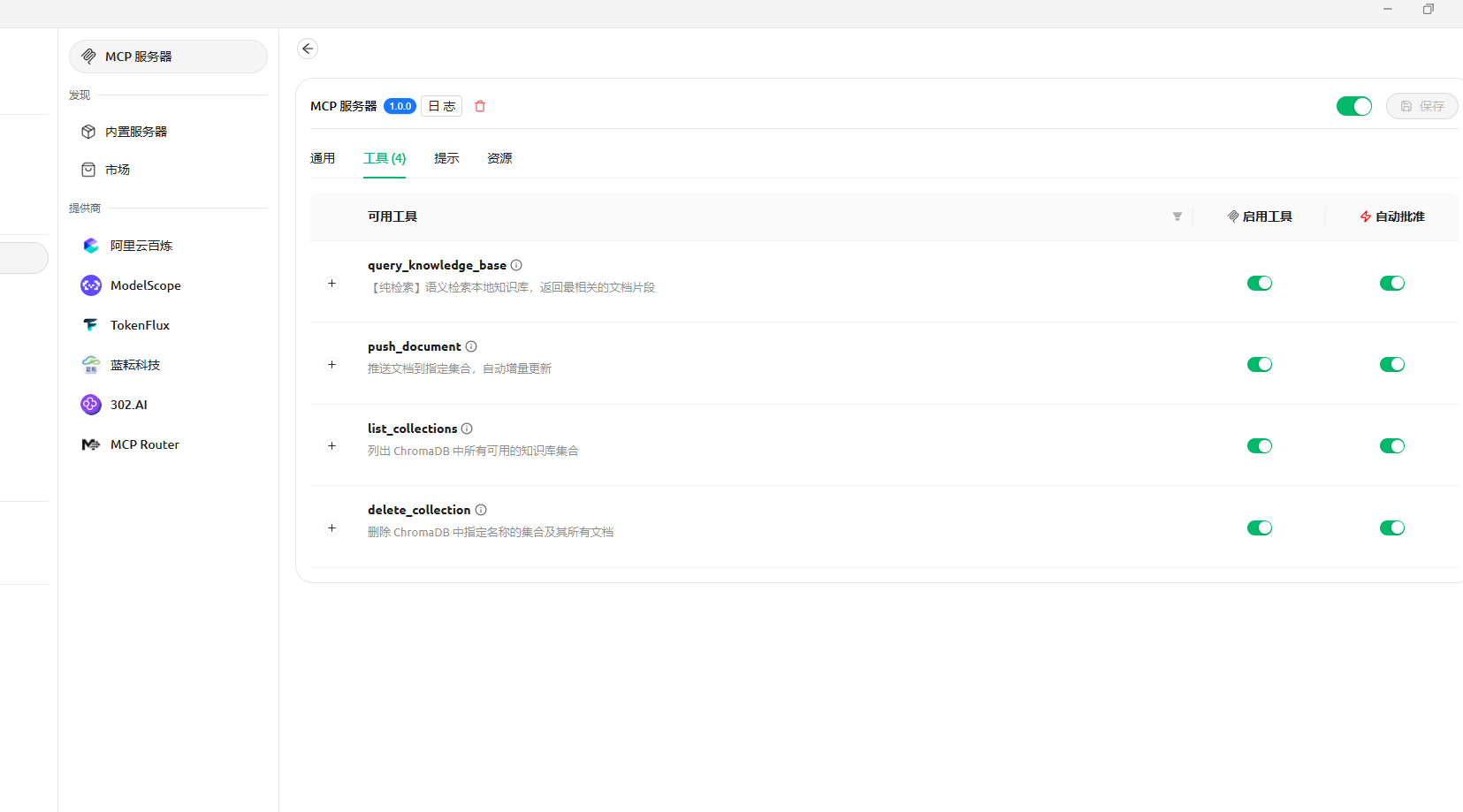Click the 1.0.0 version badge
Image resolution: width=1463 pixels, height=812 pixels.
click(x=400, y=106)
